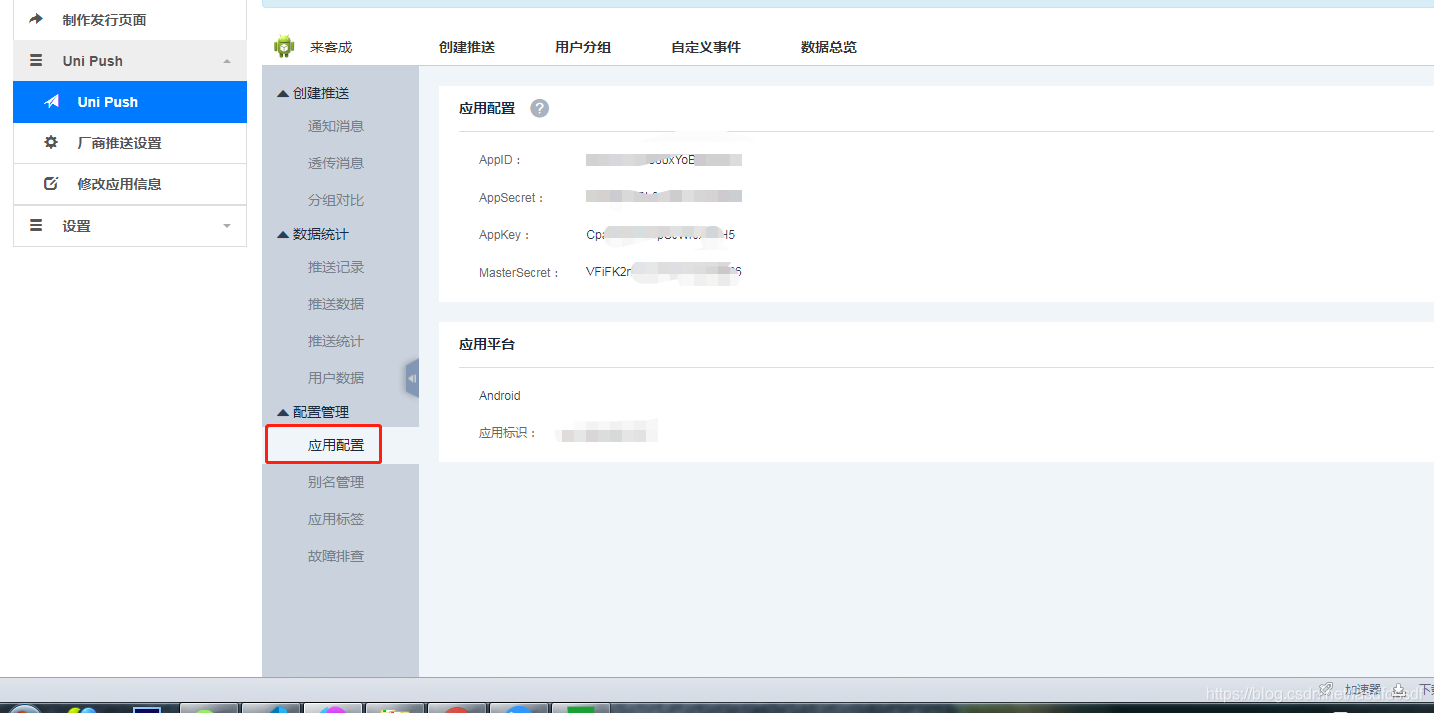Screen dimensions: 1434x713
Task: Open 透传消息 in the sidebar
Action: 336,163
